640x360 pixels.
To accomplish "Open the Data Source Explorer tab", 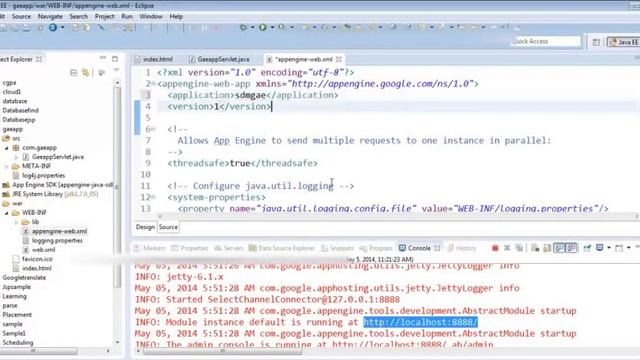I will (x=282, y=248).
